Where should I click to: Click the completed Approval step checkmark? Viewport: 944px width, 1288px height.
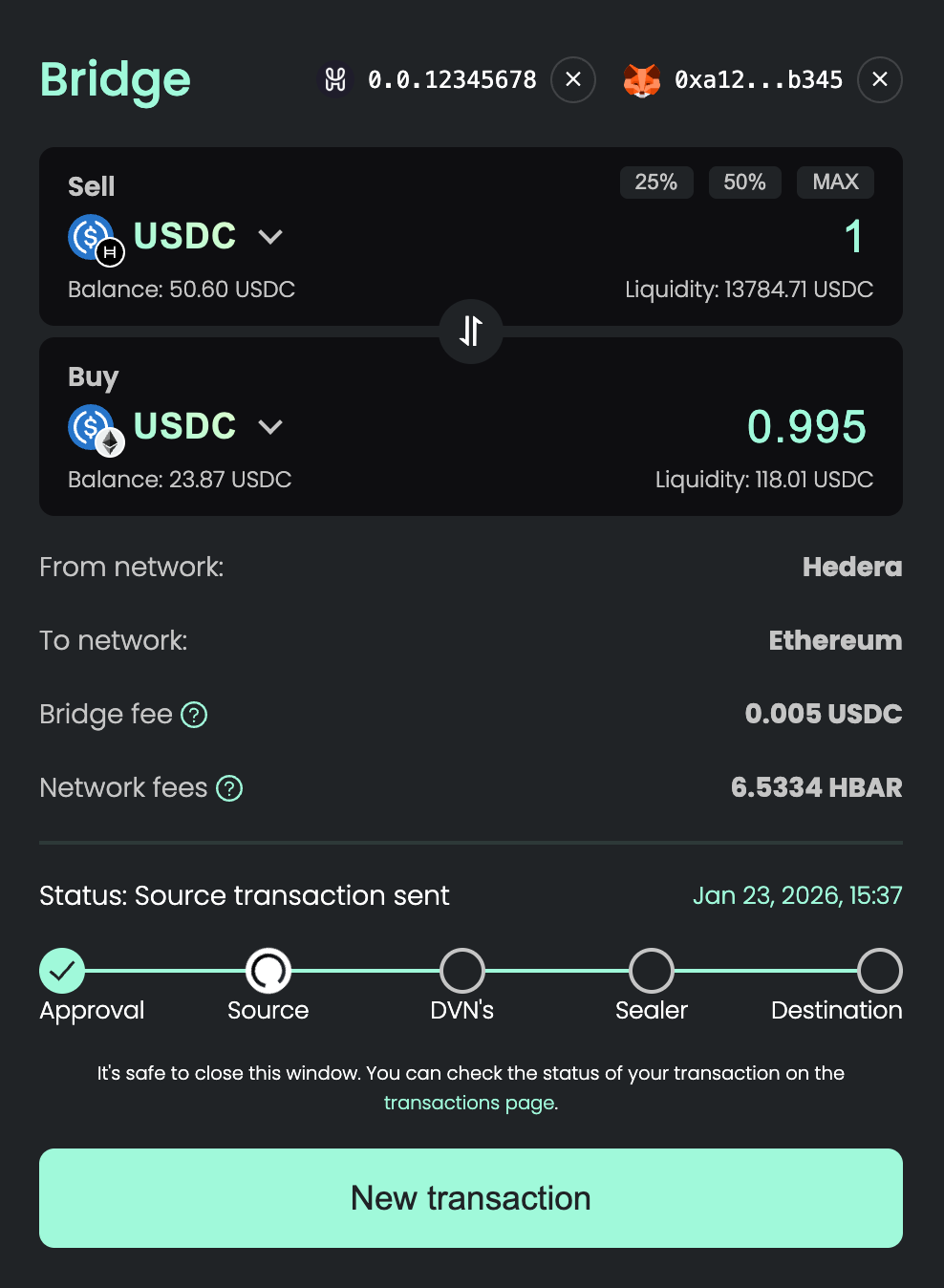pos(62,971)
